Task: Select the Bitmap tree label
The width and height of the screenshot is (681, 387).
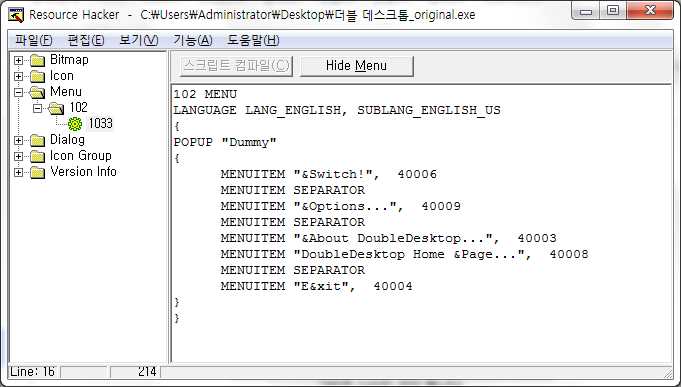Action: click(69, 60)
